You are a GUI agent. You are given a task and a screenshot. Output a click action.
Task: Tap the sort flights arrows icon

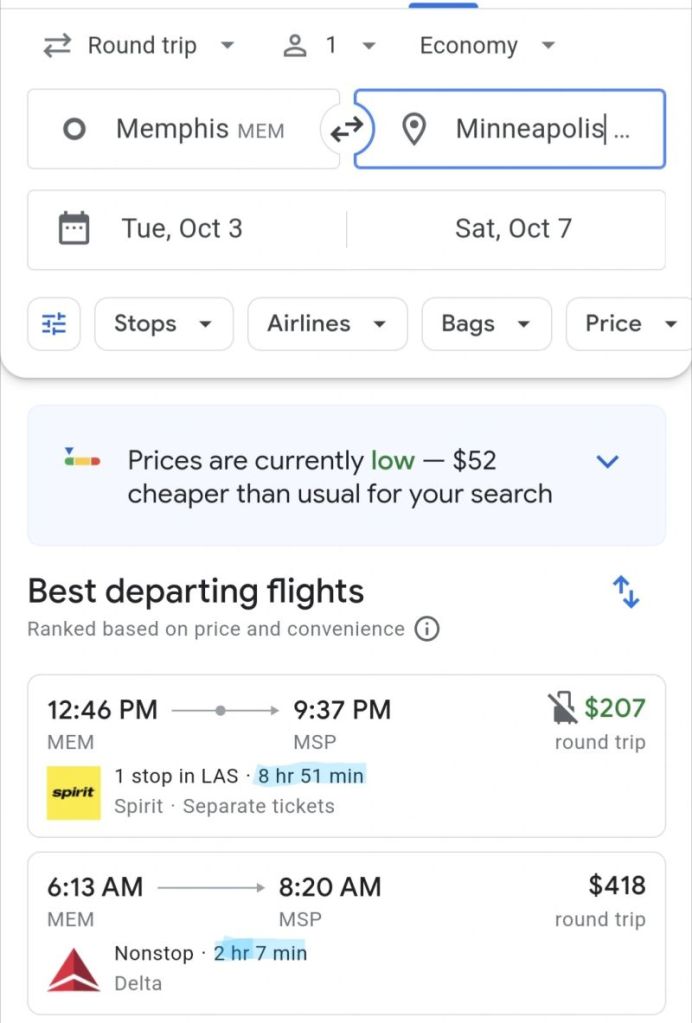626,593
